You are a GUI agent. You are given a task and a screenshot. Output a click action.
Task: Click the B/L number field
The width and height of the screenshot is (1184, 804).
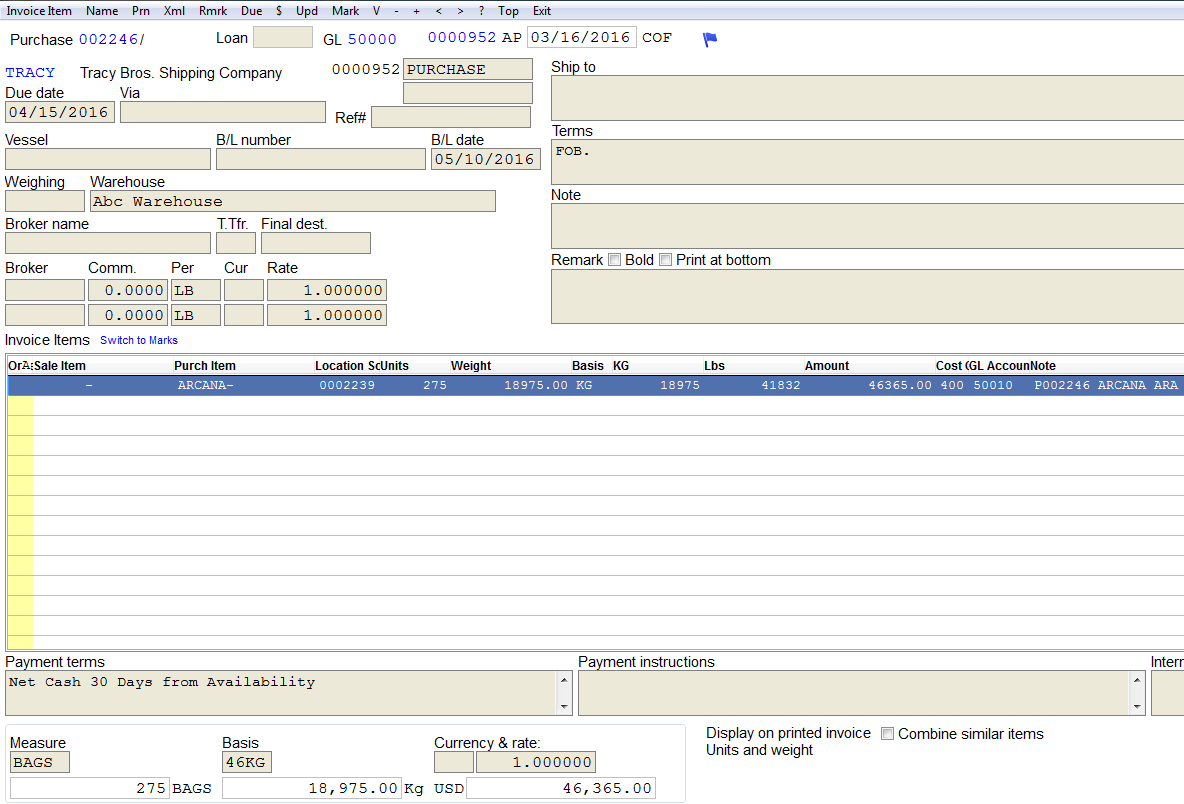point(321,159)
